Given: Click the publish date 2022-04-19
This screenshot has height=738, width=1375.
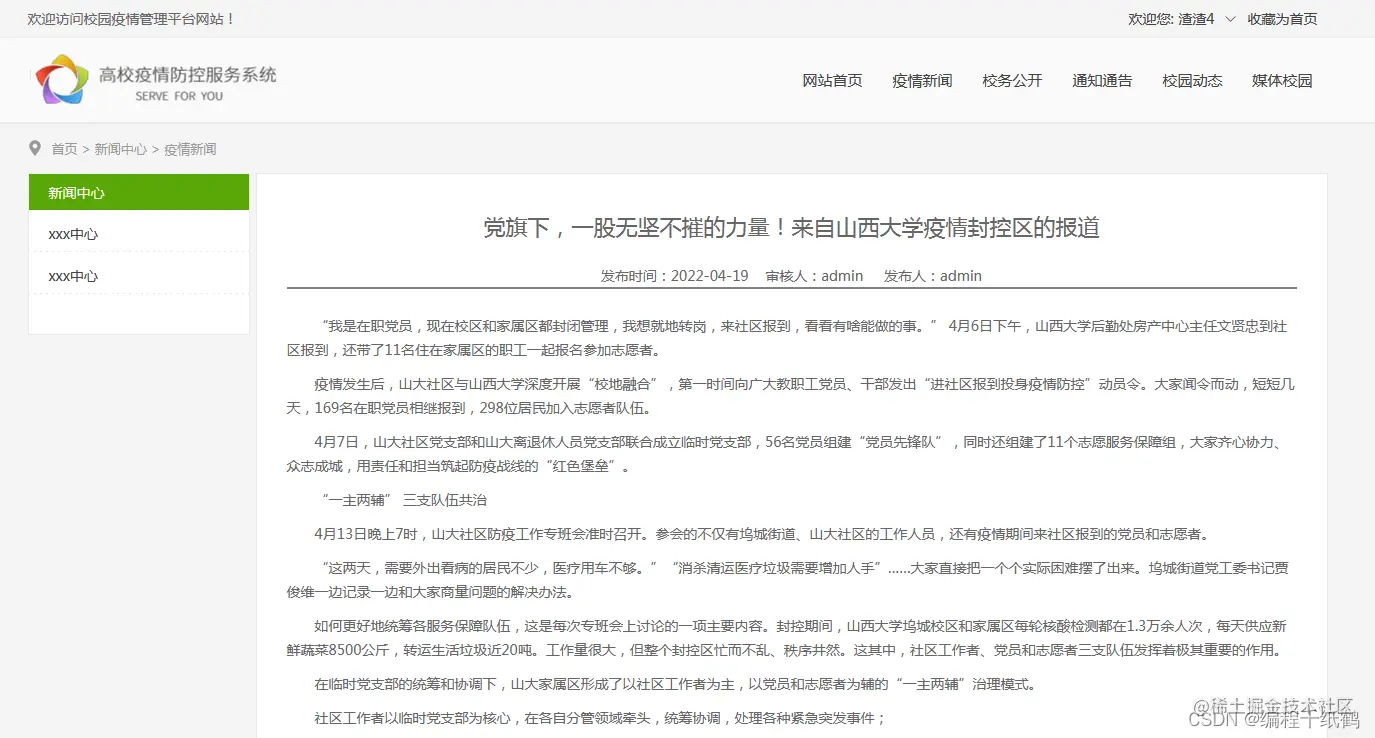Looking at the screenshot, I should pos(710,276).
